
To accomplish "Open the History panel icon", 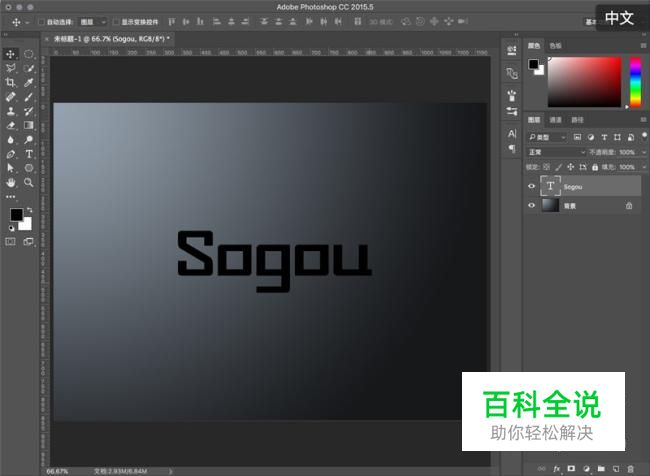I will pos(512,50).
